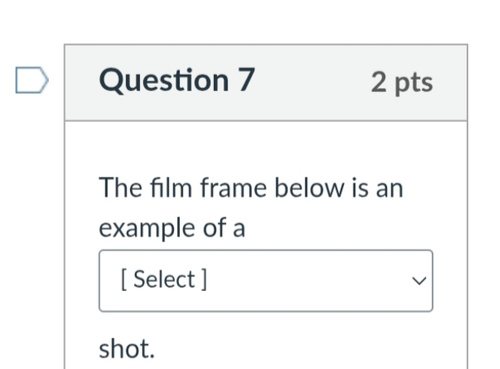Screen dimensions: 500x369
Task: Click the word 'film' in the prompt
Action: pos(171,188)
